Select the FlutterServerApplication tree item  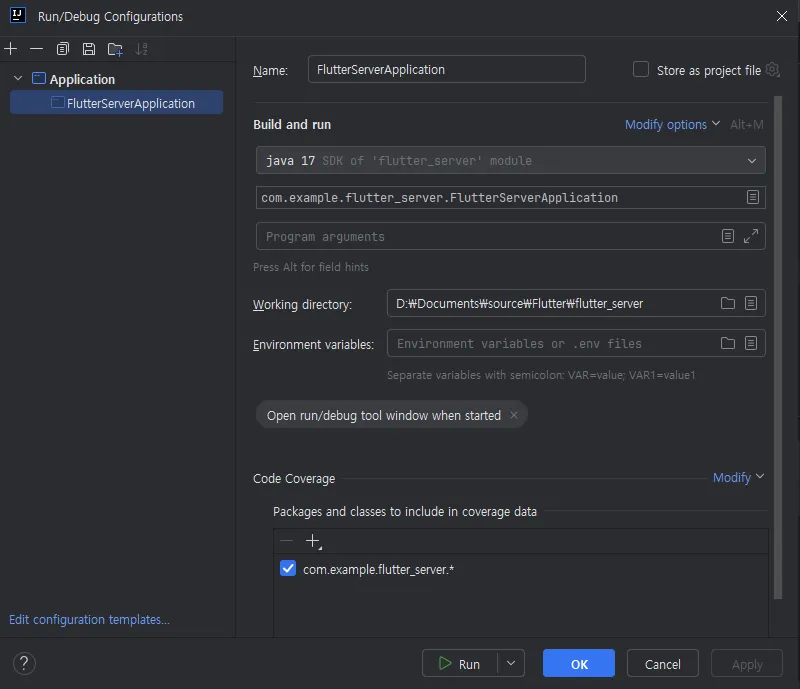116,103
